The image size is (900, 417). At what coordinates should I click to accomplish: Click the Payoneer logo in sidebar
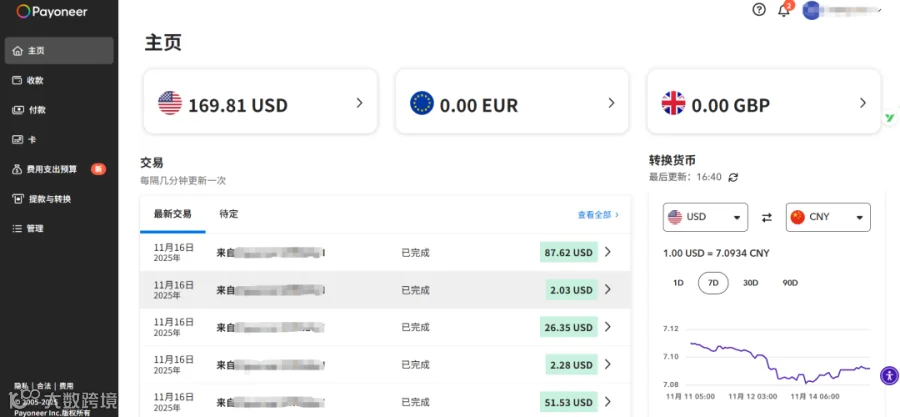tap(52, 11)
